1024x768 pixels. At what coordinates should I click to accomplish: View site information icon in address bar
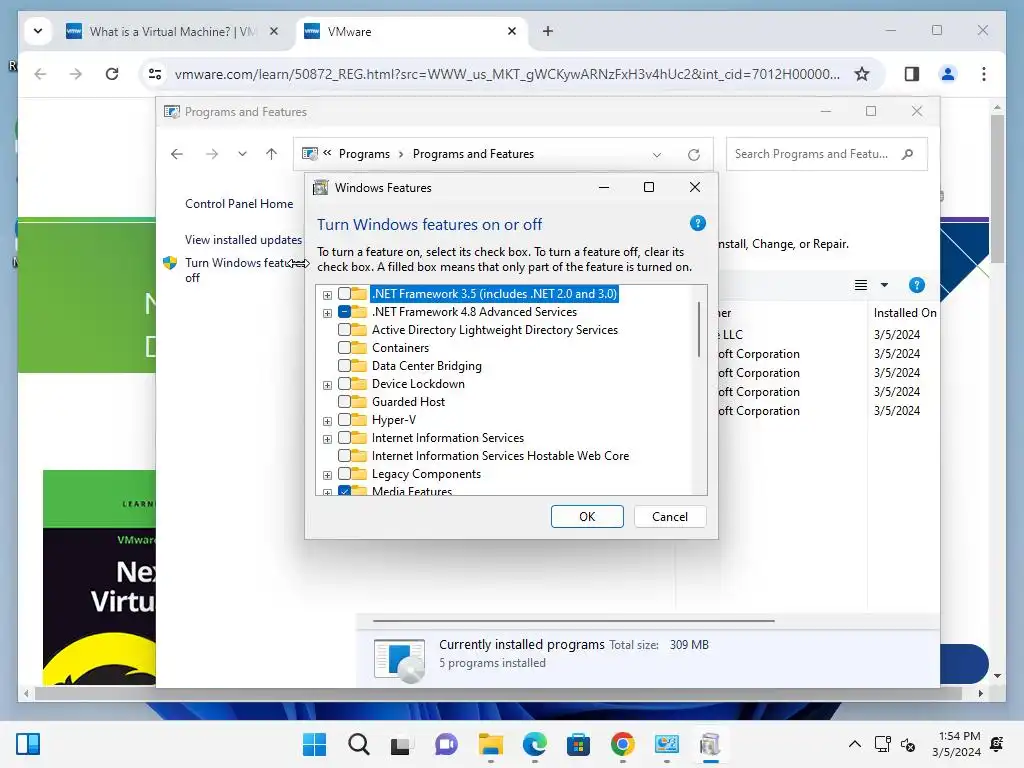pos(155,74)
